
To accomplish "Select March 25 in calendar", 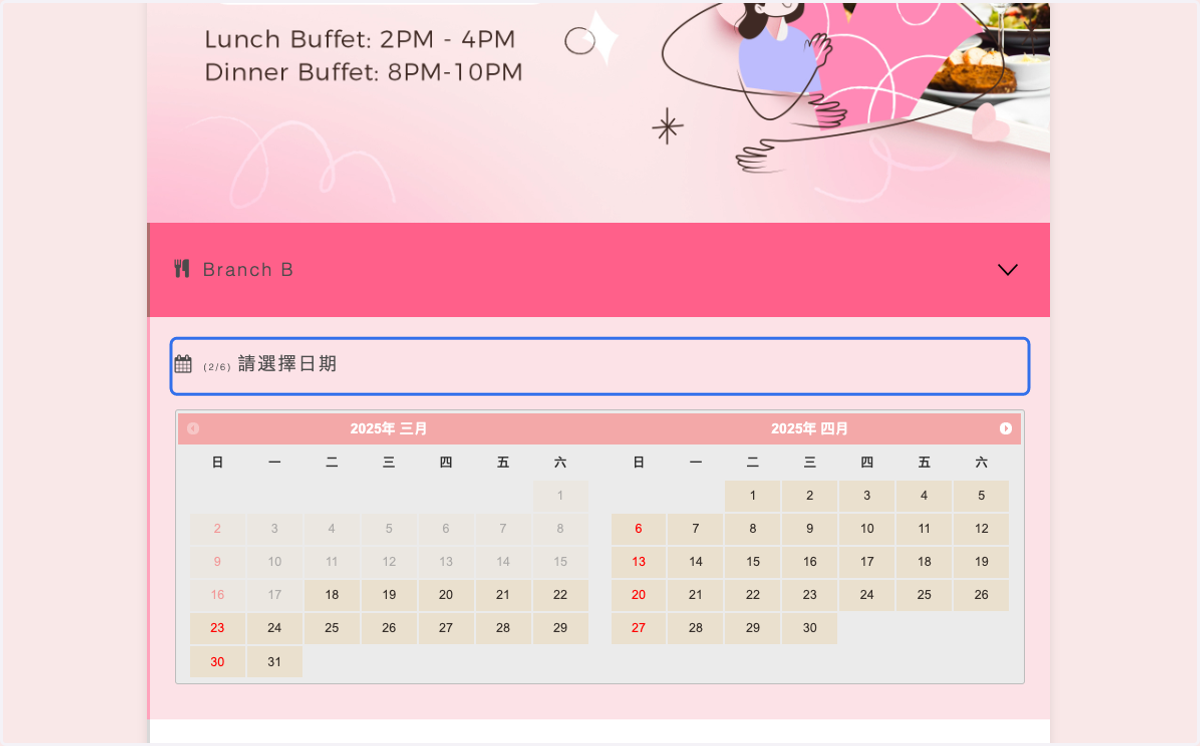I will pyautogui.click(x=332, y=628).
